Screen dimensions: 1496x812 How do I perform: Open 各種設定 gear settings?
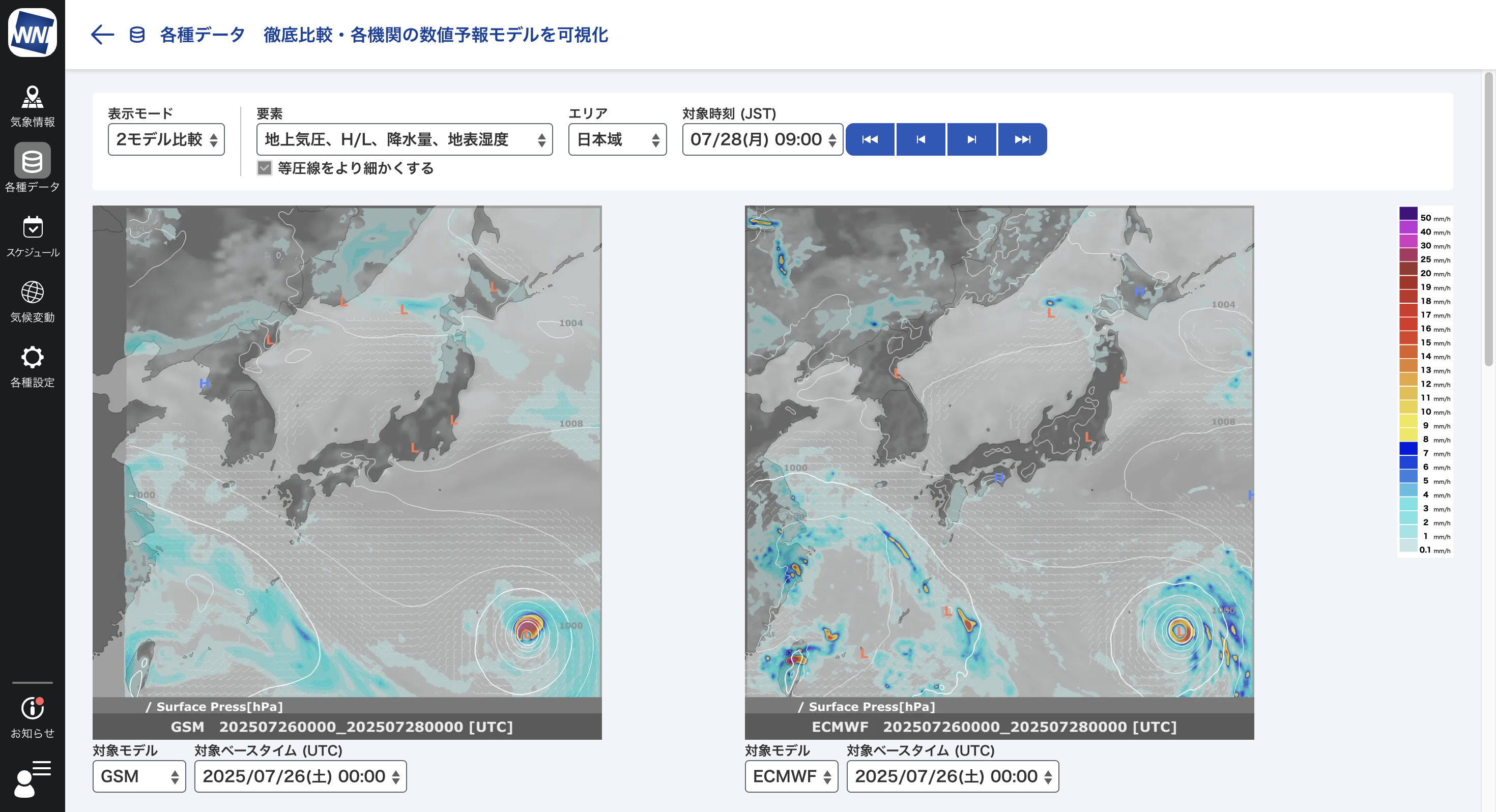pos(33,367)
